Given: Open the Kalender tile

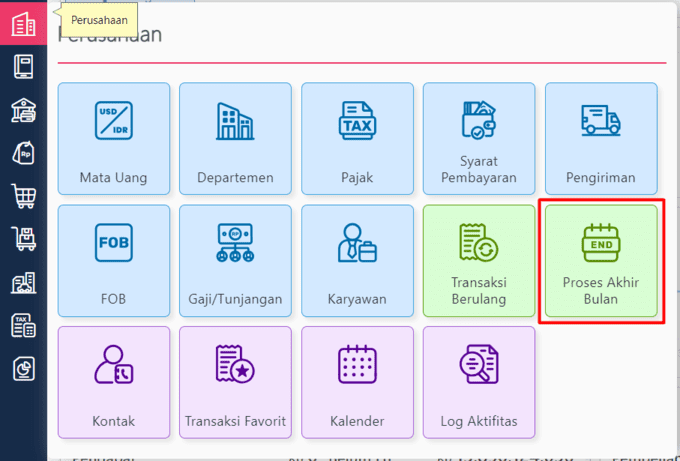Looking at the screenshot, I should 357,382.
